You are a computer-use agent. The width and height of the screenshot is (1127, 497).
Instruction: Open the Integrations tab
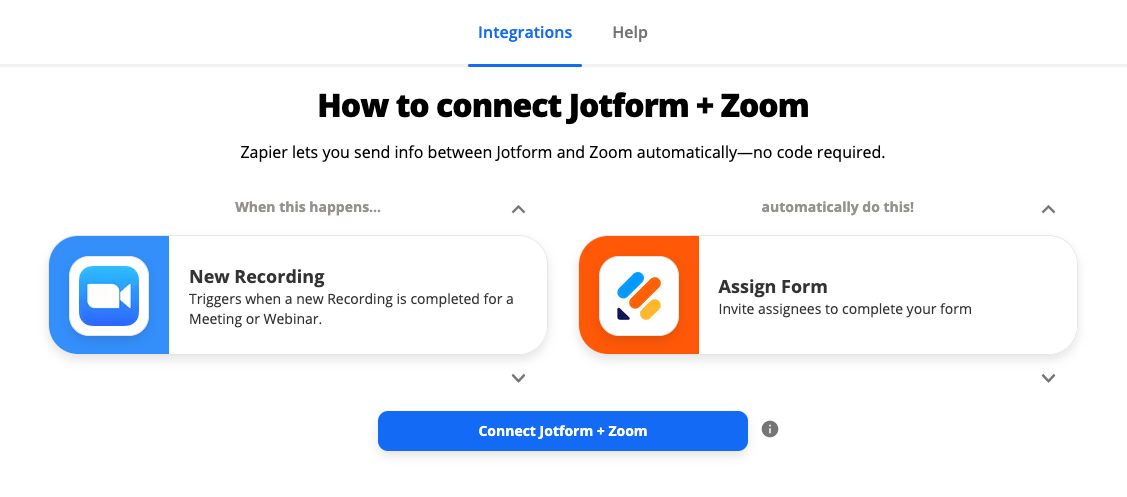click(525, 32)
